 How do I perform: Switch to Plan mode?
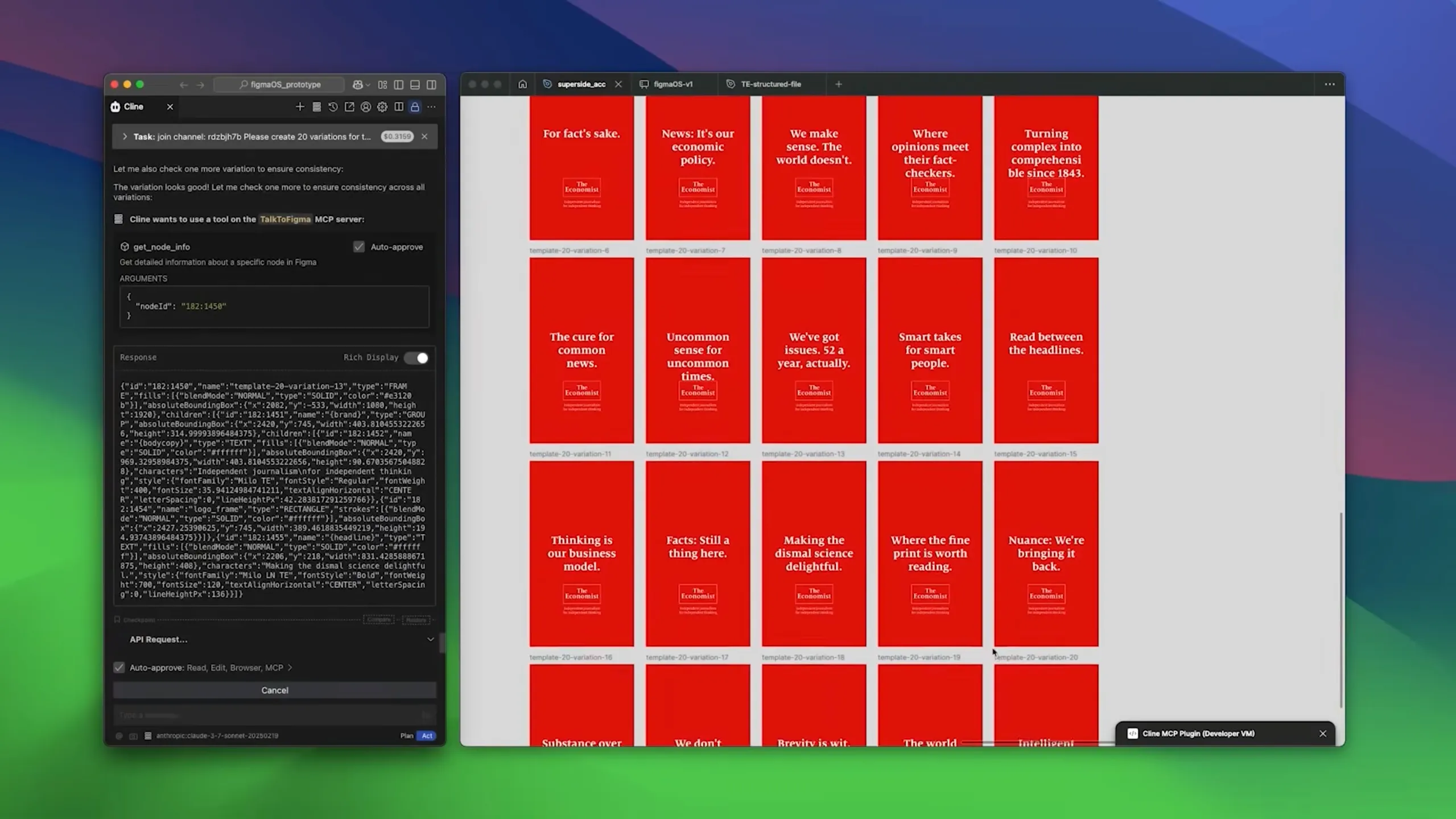(x=407, y=736)
